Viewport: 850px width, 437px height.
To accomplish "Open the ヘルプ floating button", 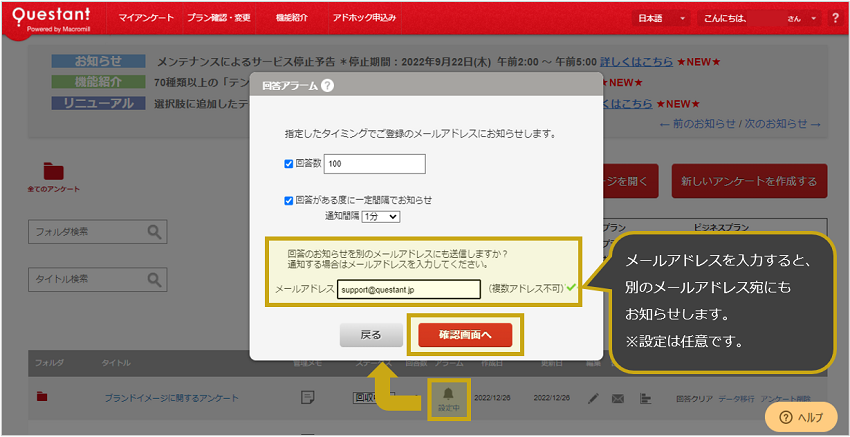I will 801,417.
